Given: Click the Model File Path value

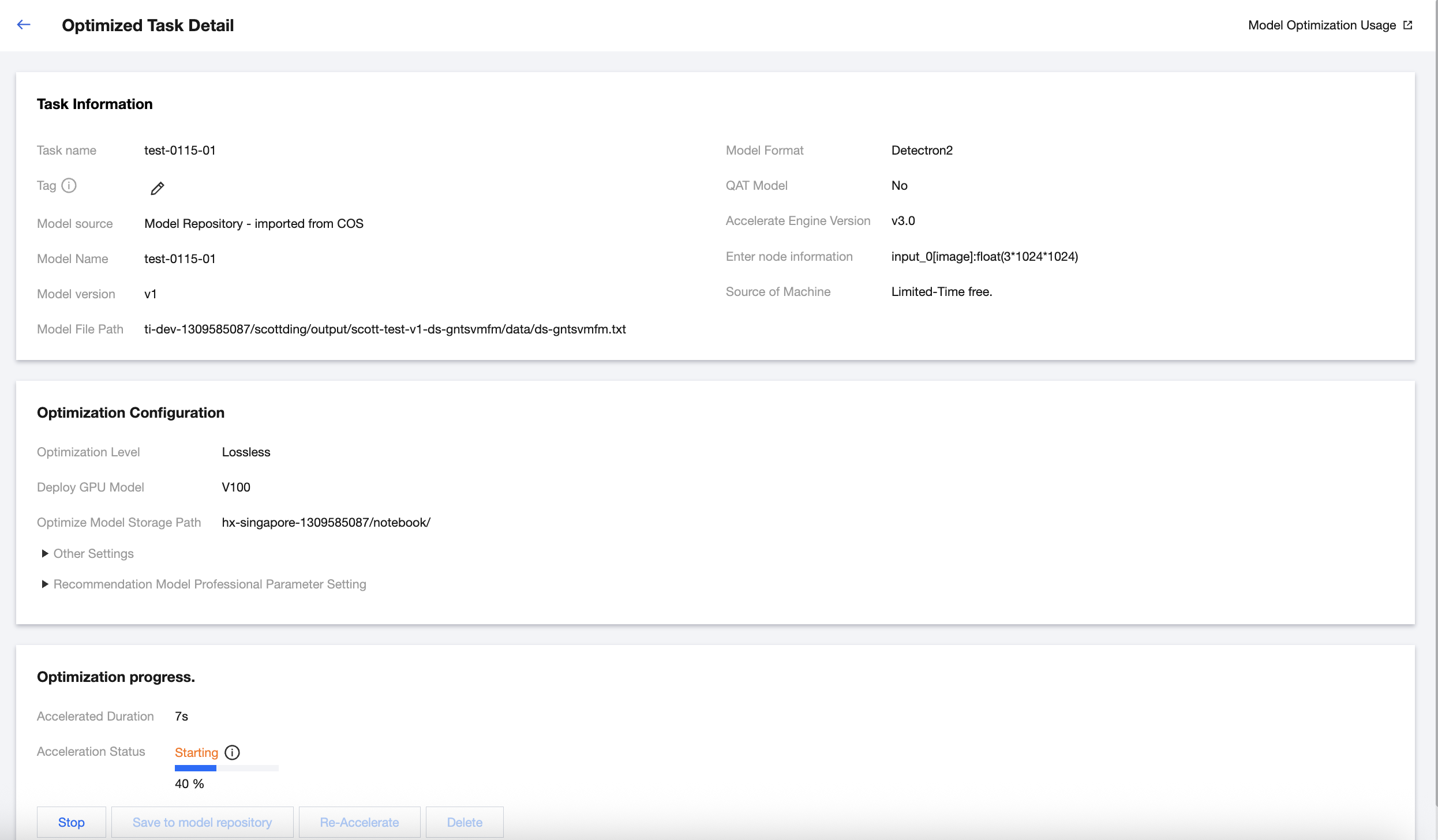Looking at the screenshot, I should pos(385,329).
